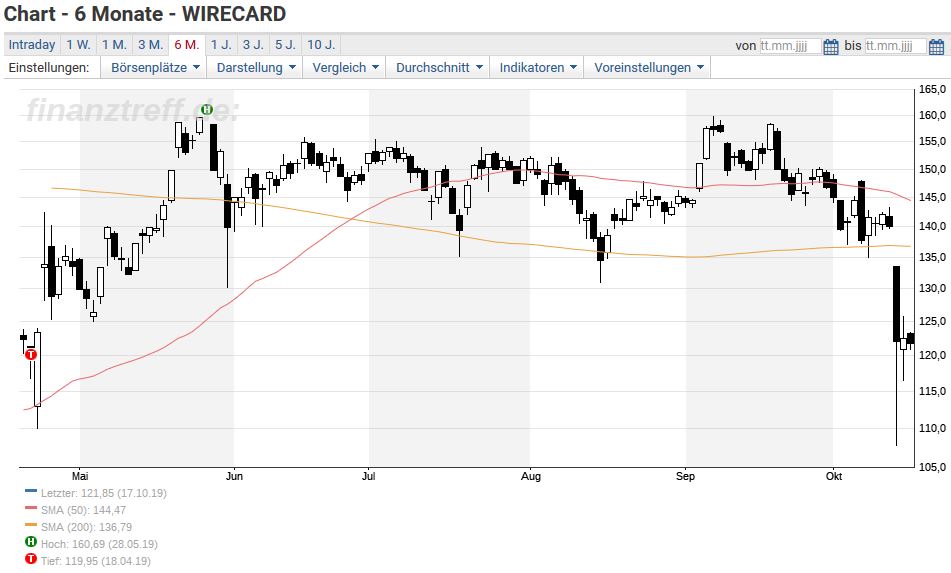Click the green H high marker on chart
Image resolution: width=951 pixels, height=573 pixels.
pos(207,110)
